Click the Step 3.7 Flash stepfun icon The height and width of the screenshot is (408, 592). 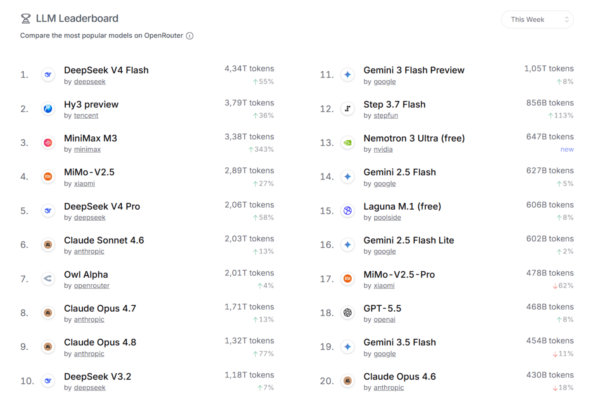click(x=348, y=109)
